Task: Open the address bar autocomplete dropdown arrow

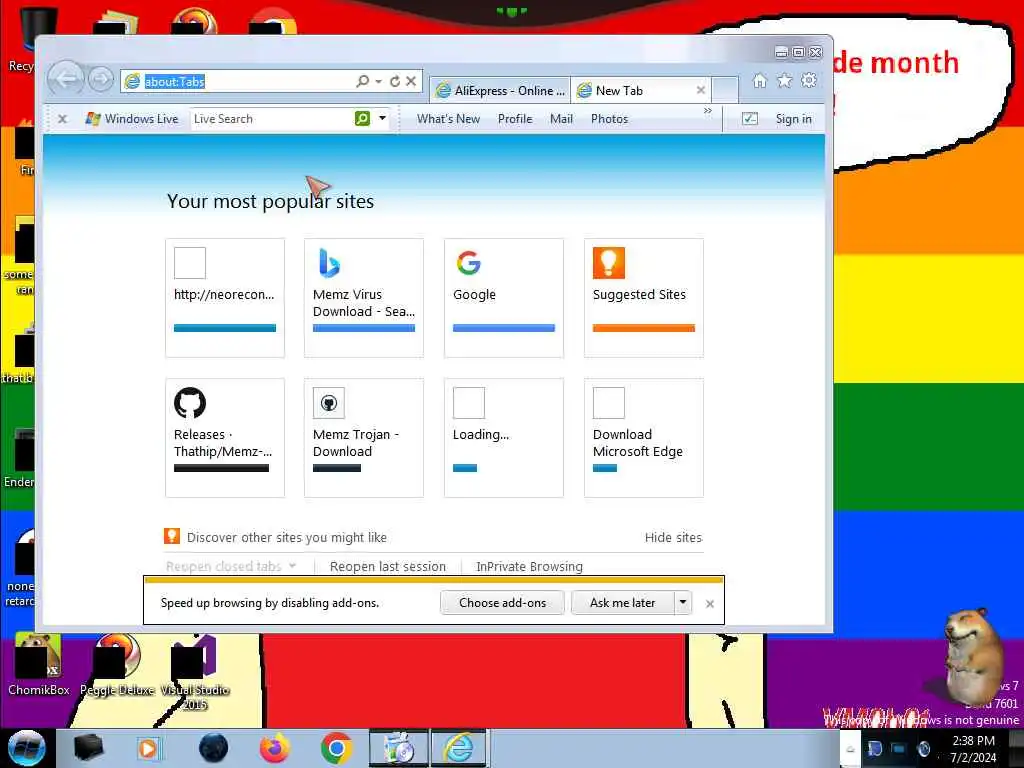Action: pos(379,82)
